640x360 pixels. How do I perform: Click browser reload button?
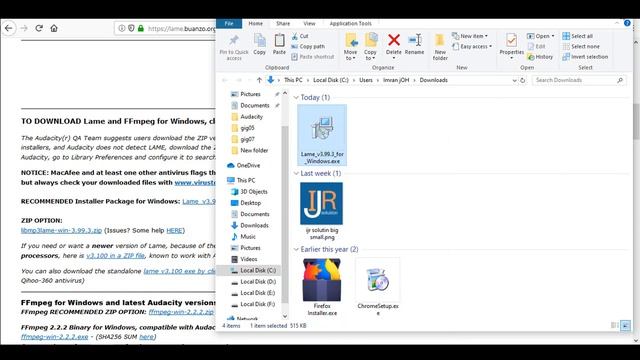pos(39,28)
